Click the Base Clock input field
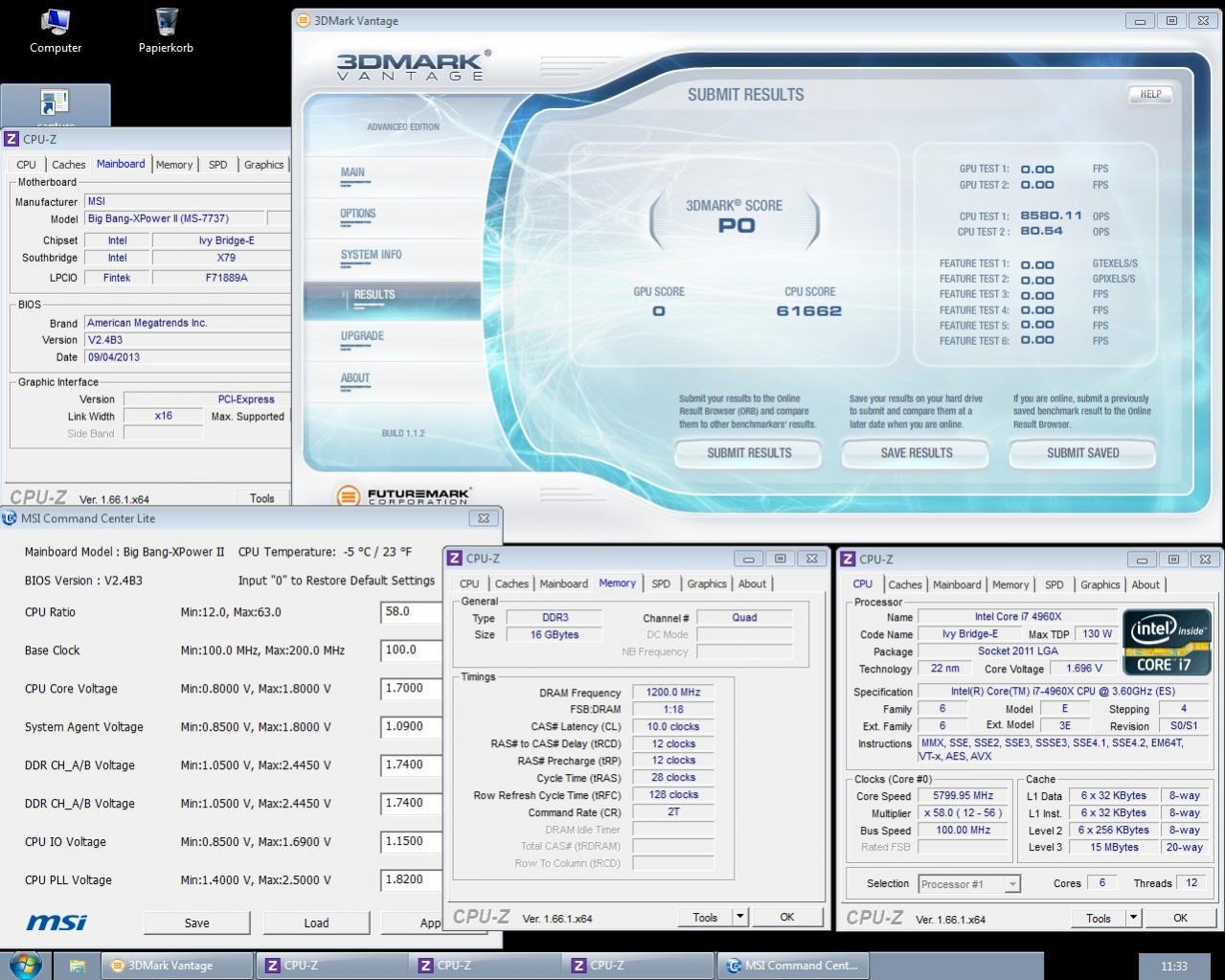The width and height of the screenshot is (1225, 980). tap(412, 650)
